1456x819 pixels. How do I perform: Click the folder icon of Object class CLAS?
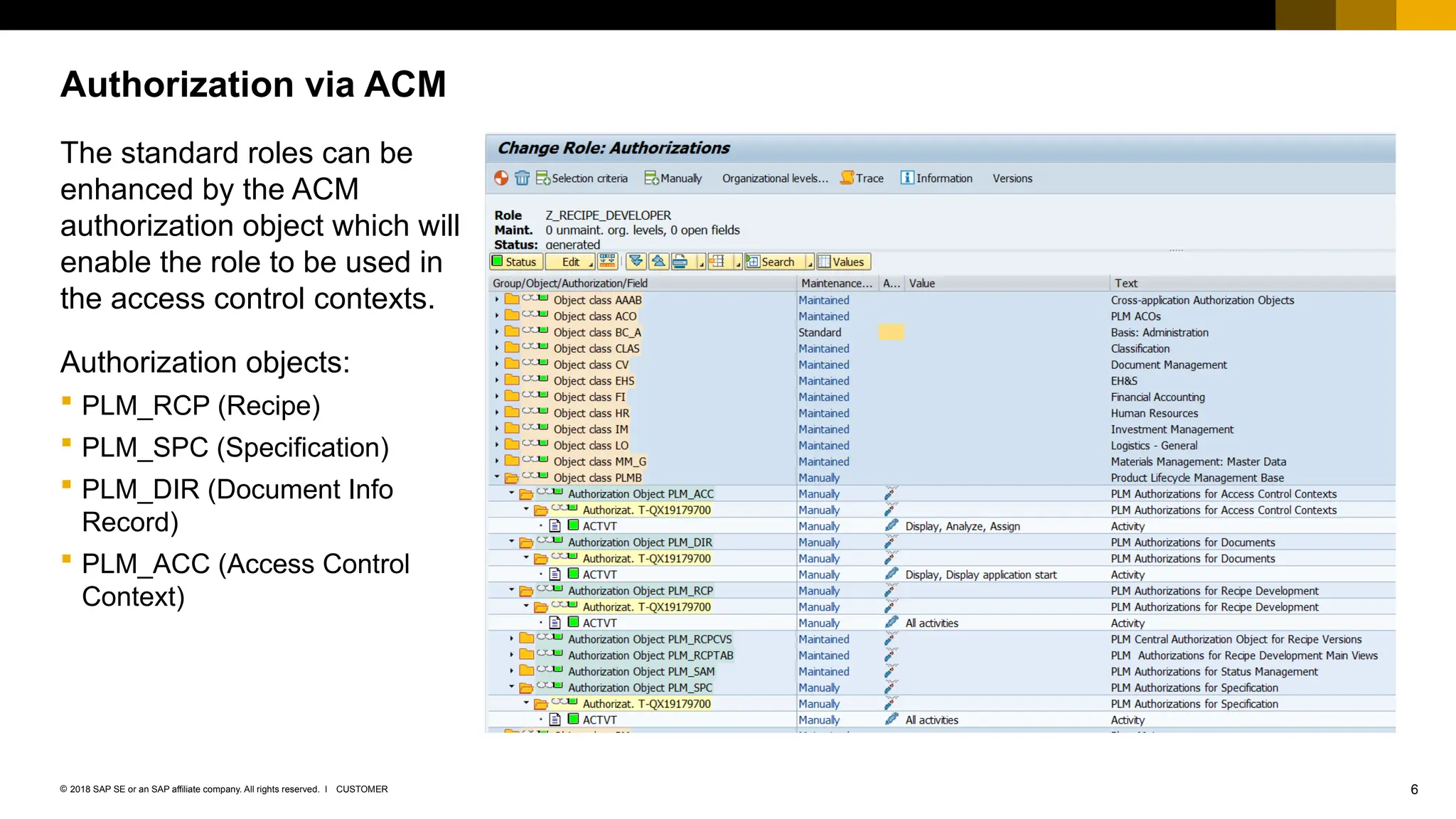pos(512,348)
